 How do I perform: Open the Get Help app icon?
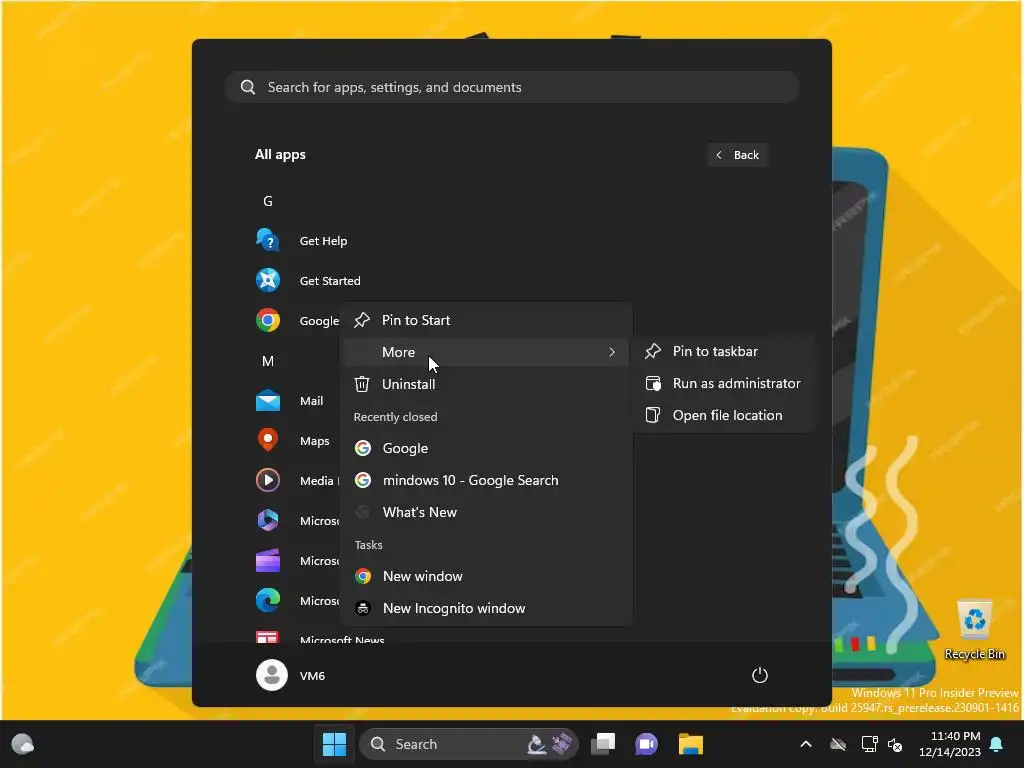pyautogui.click(x=268, y=240)
